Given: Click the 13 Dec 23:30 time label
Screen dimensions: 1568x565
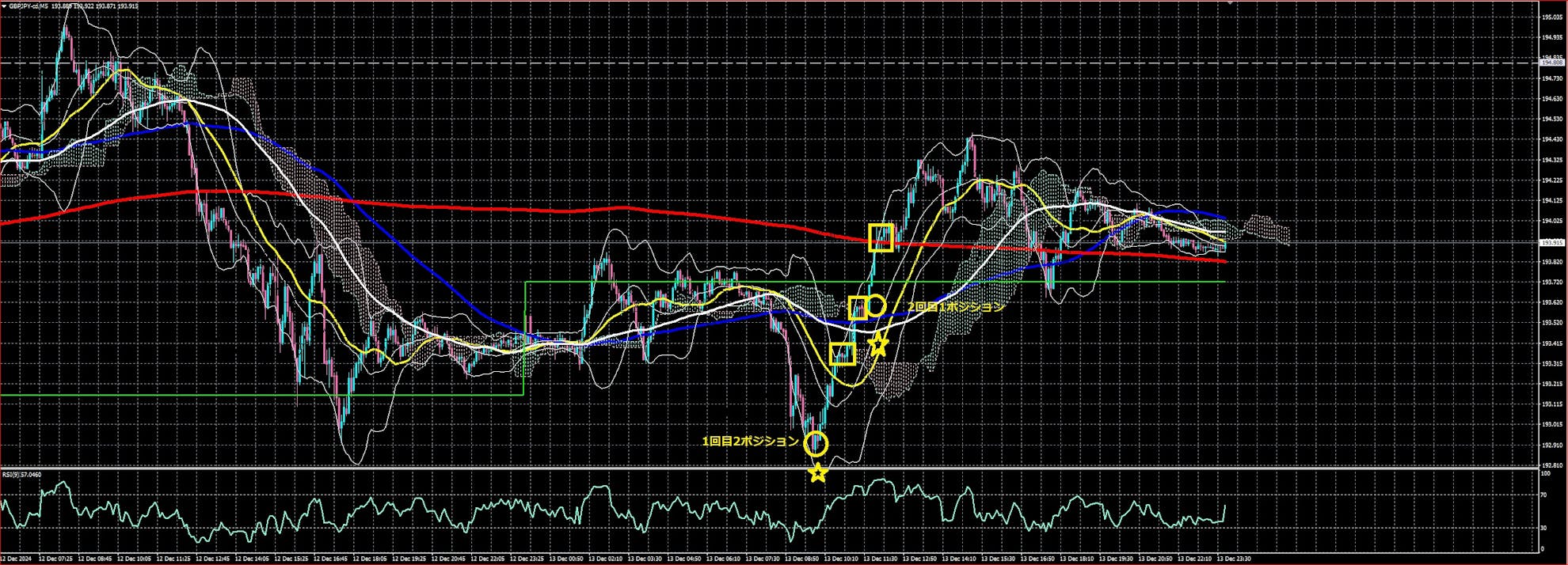Looking at the screenshot, I should click(x=1233, y=559).
